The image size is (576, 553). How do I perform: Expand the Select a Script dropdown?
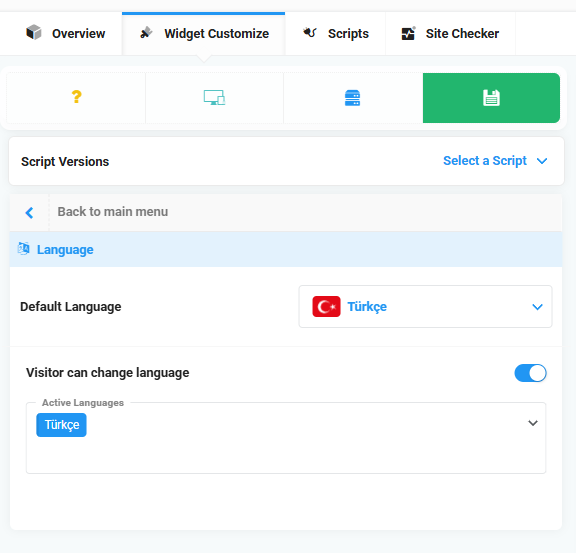click(x=495, y=161)
